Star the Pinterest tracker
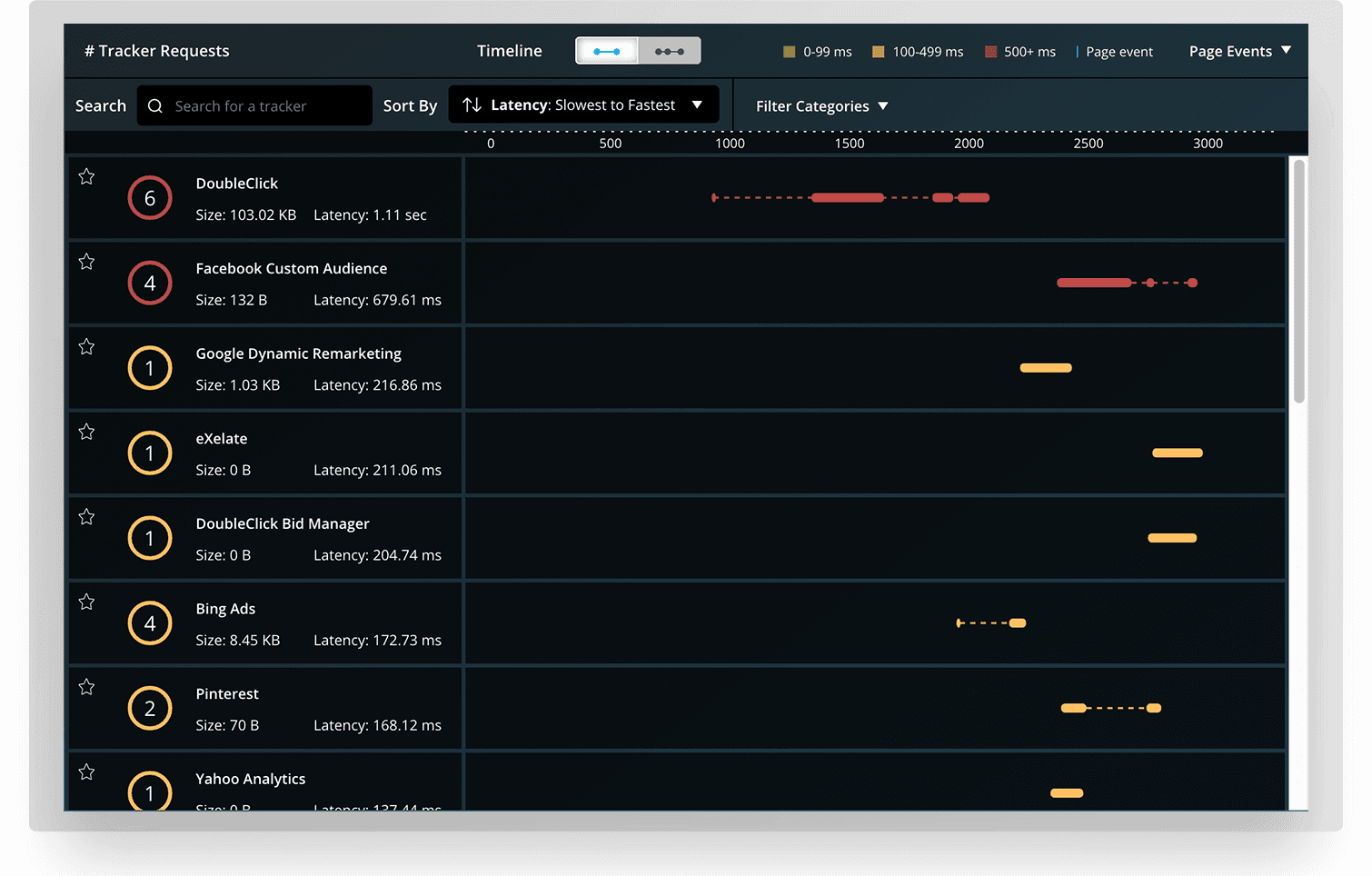 [86, 687]
